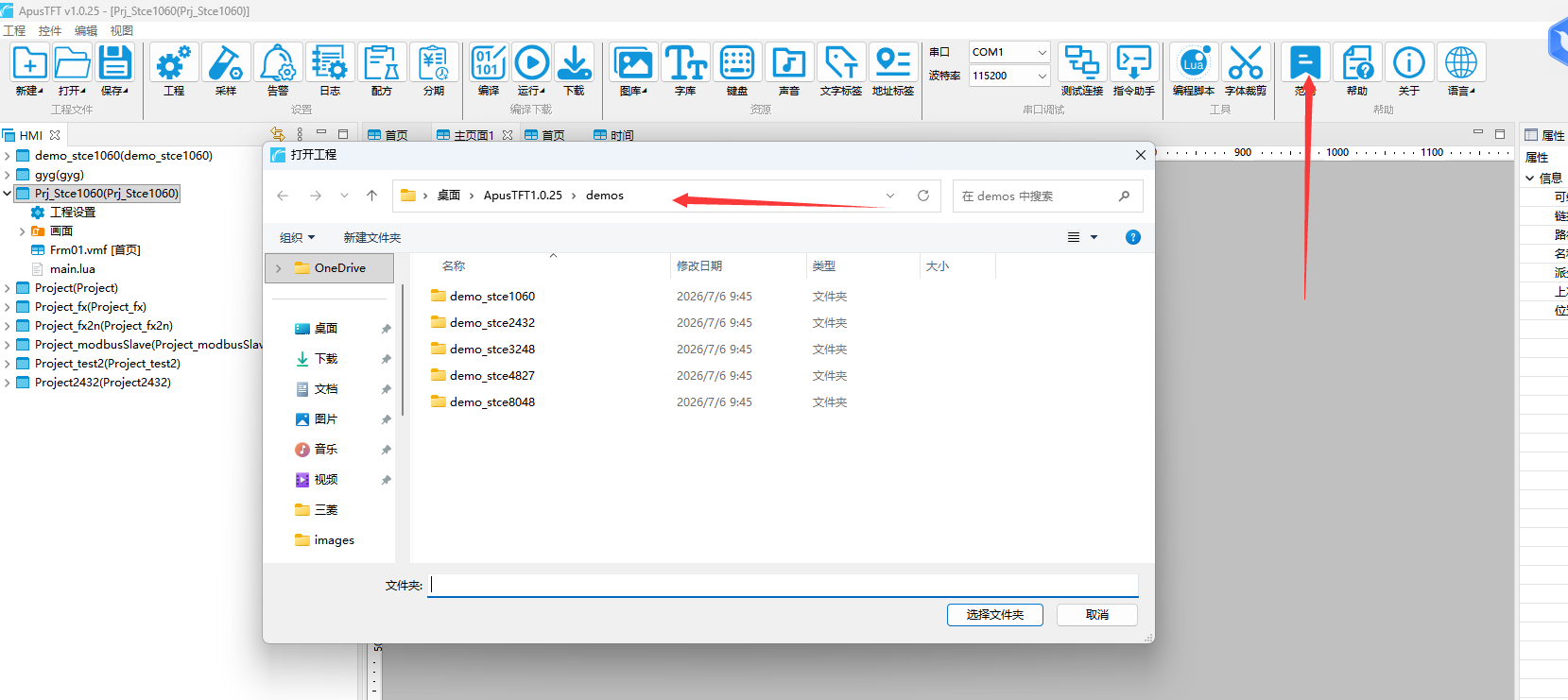Click the 取消 cancel button
This screenshot has height=700, width=1568.
[x=1097, y=615]
